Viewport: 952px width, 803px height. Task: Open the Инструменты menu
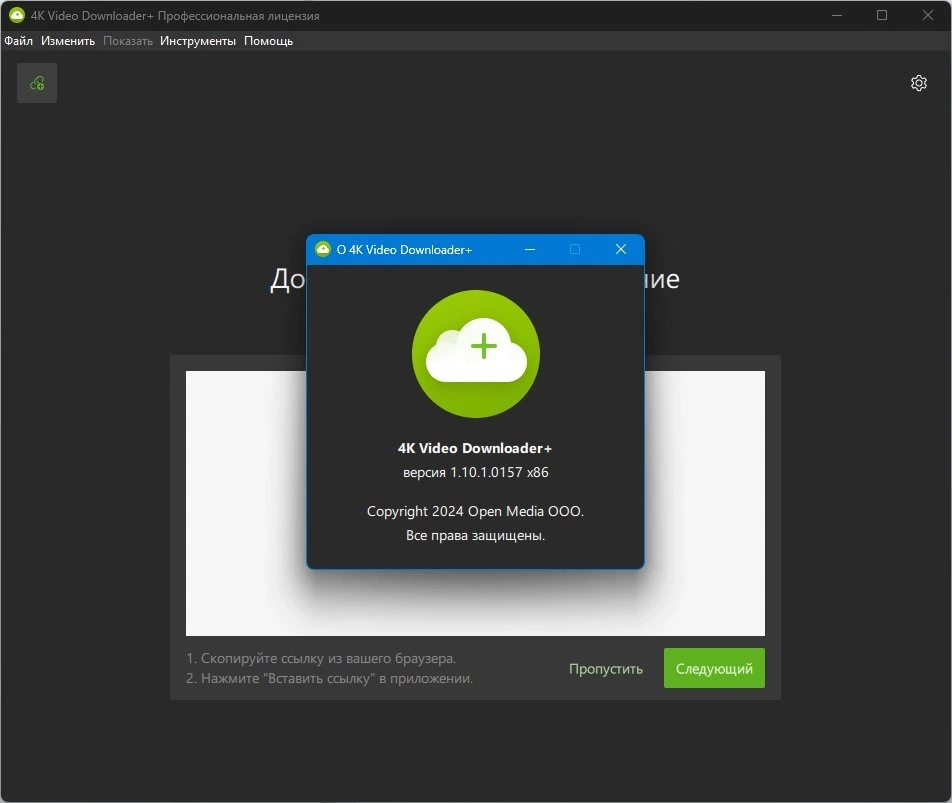coord(198,41)
